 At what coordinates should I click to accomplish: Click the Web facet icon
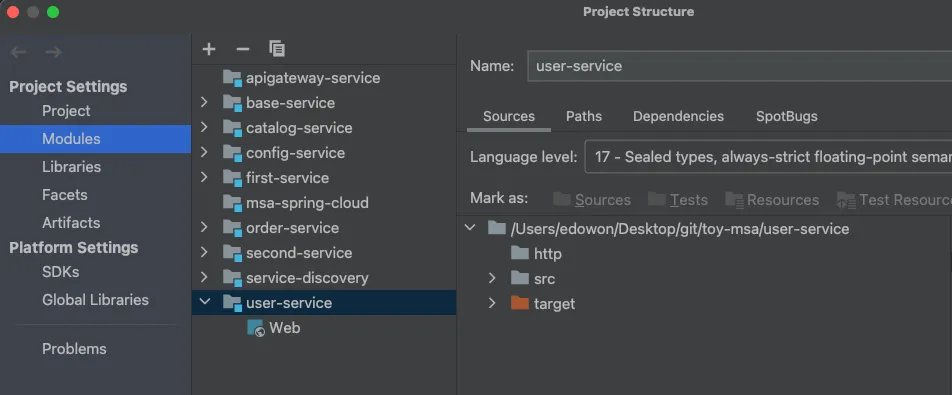[256, 328]
